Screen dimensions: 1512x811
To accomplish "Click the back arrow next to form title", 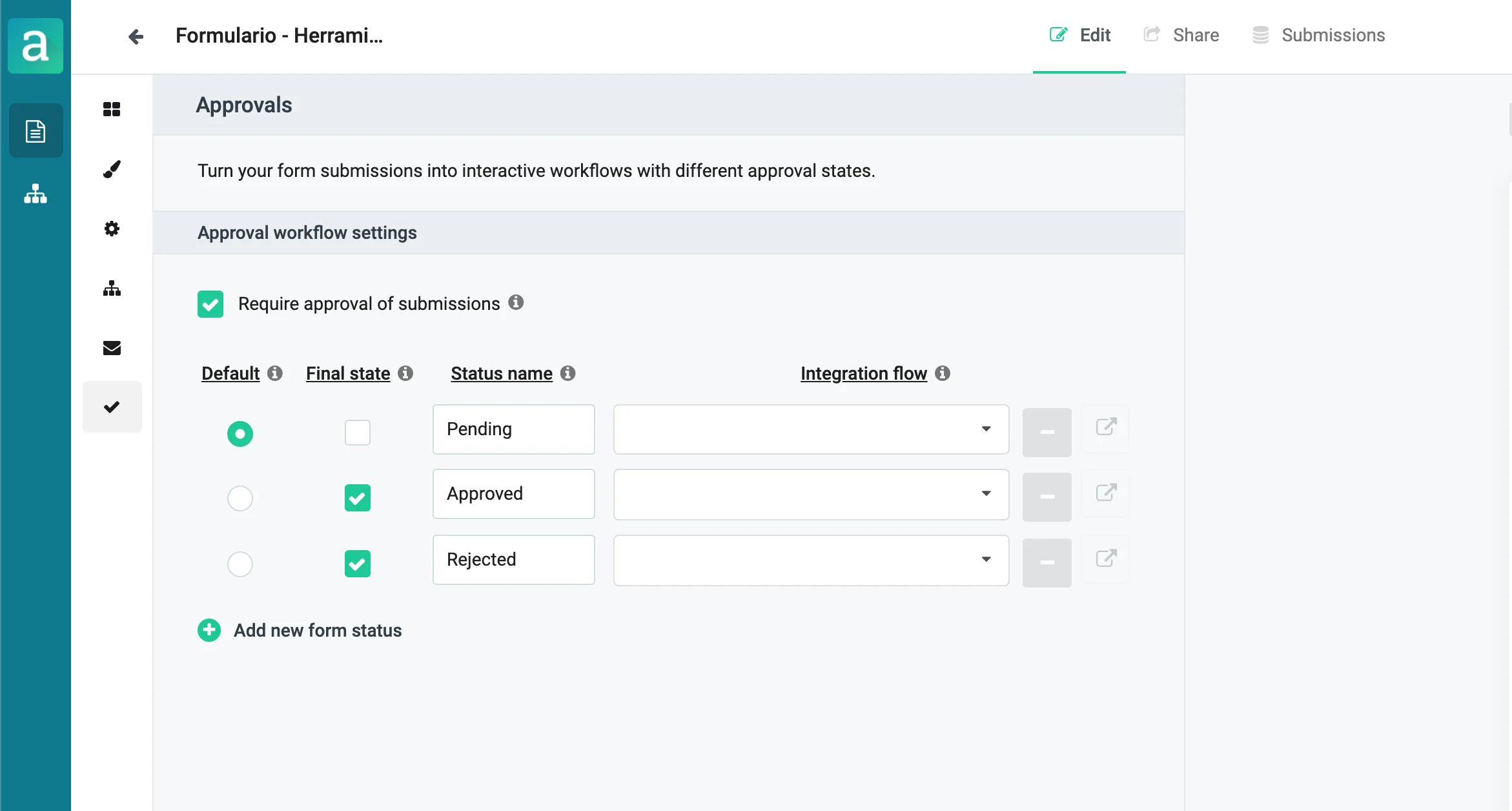I will pyautogui.click(x=136, y=36).
